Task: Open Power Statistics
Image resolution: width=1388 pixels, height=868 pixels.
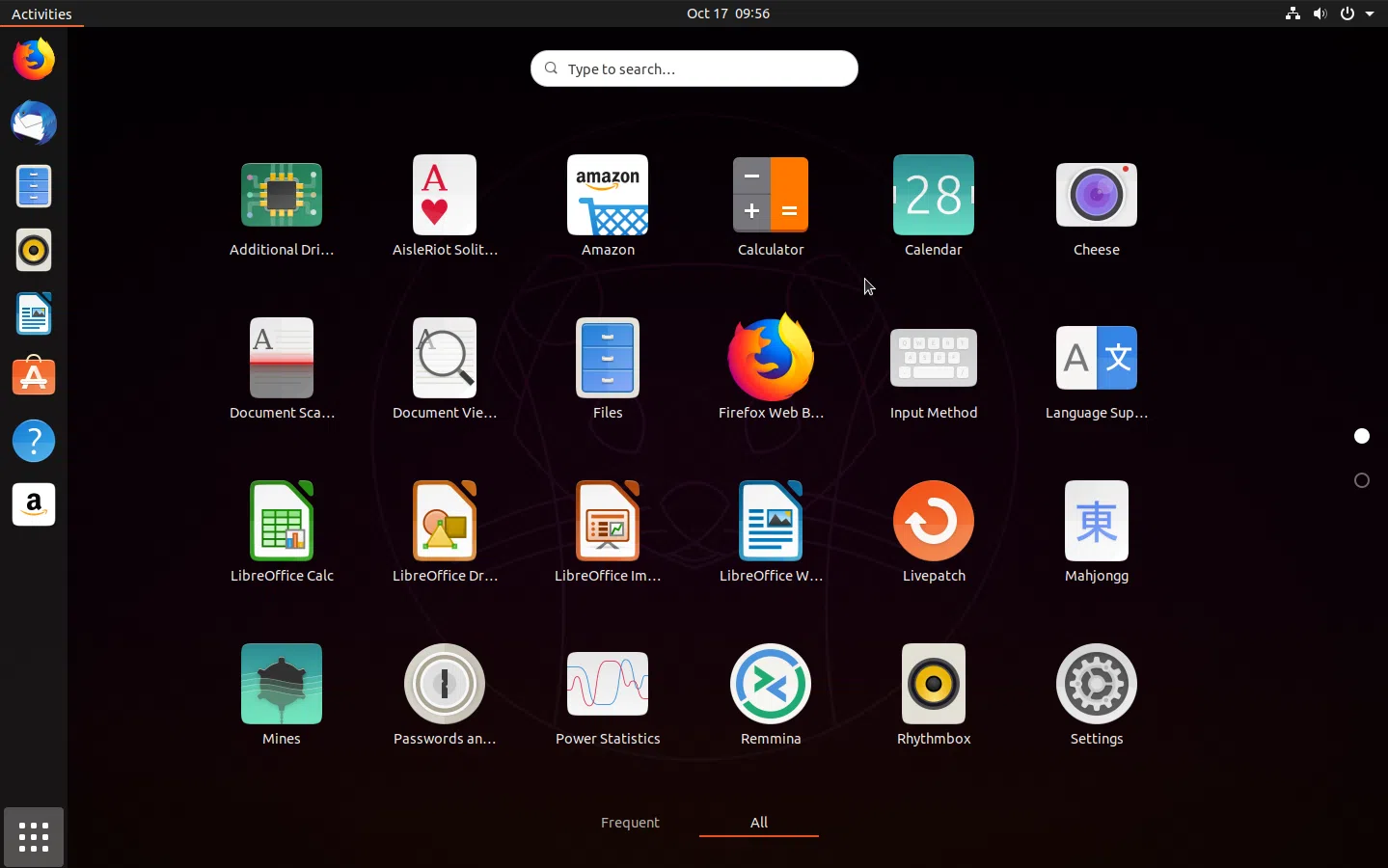Action: click(607, 684)
